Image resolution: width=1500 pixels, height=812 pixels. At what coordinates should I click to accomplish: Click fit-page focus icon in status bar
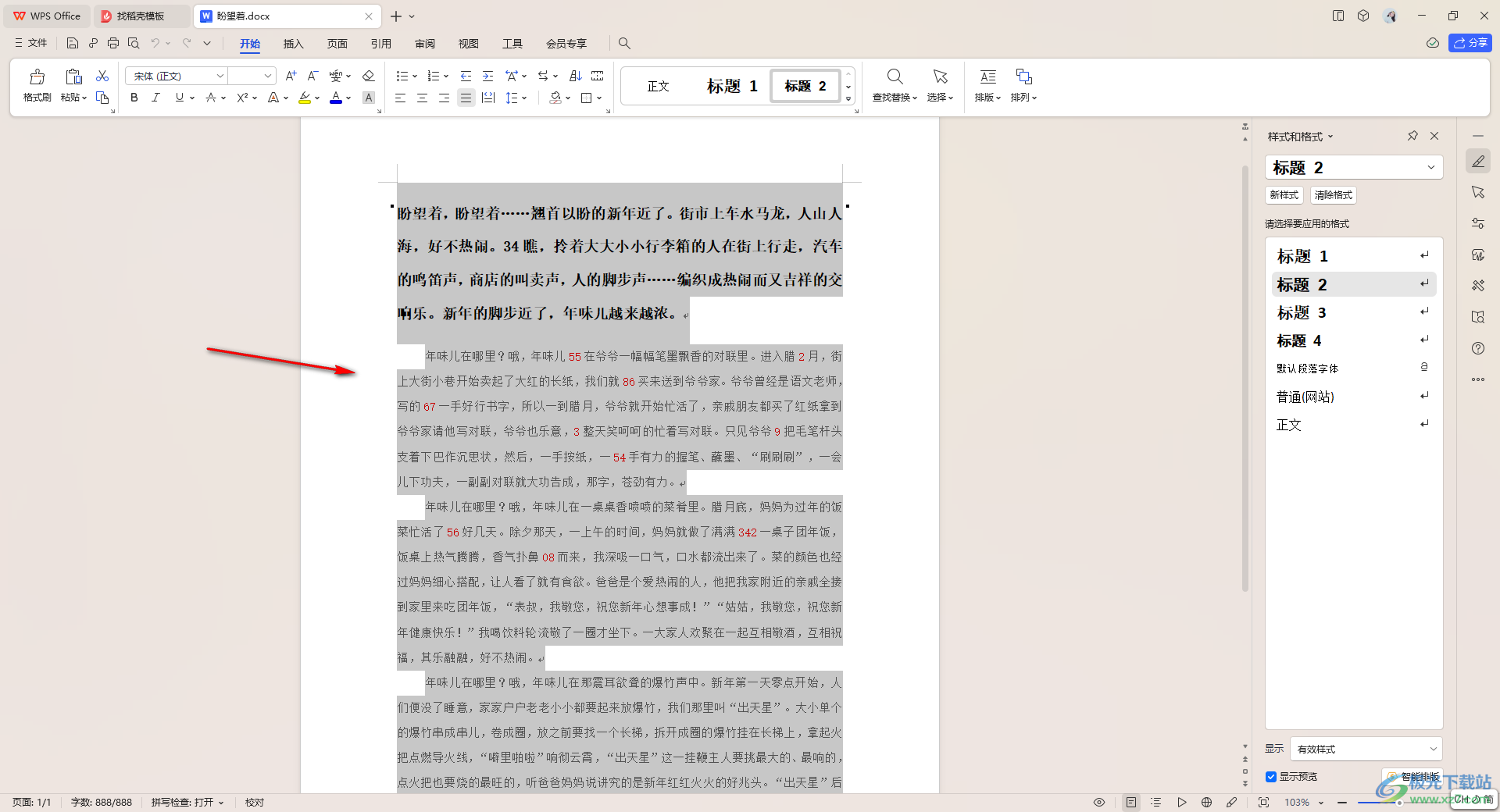point(1263,802)
